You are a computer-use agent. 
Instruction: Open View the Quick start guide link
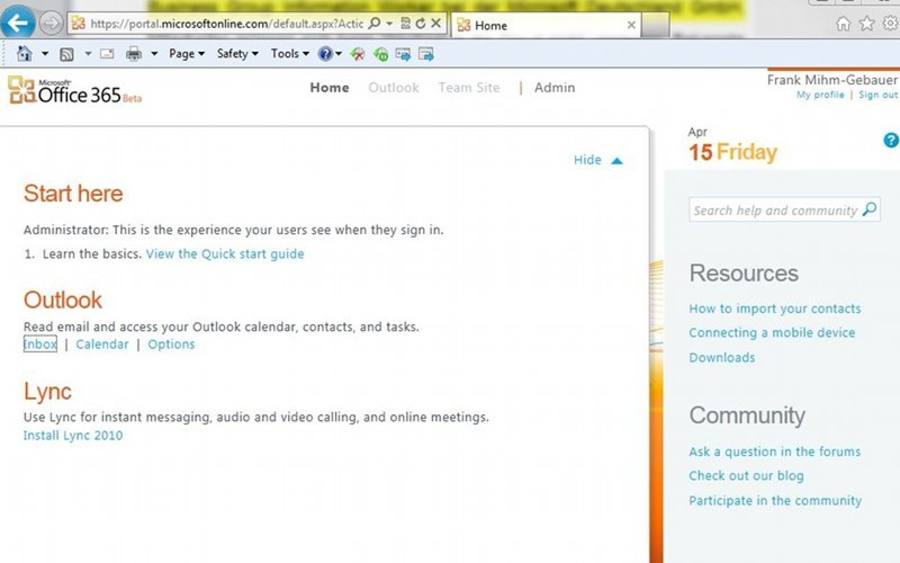[x=225, y=254]
